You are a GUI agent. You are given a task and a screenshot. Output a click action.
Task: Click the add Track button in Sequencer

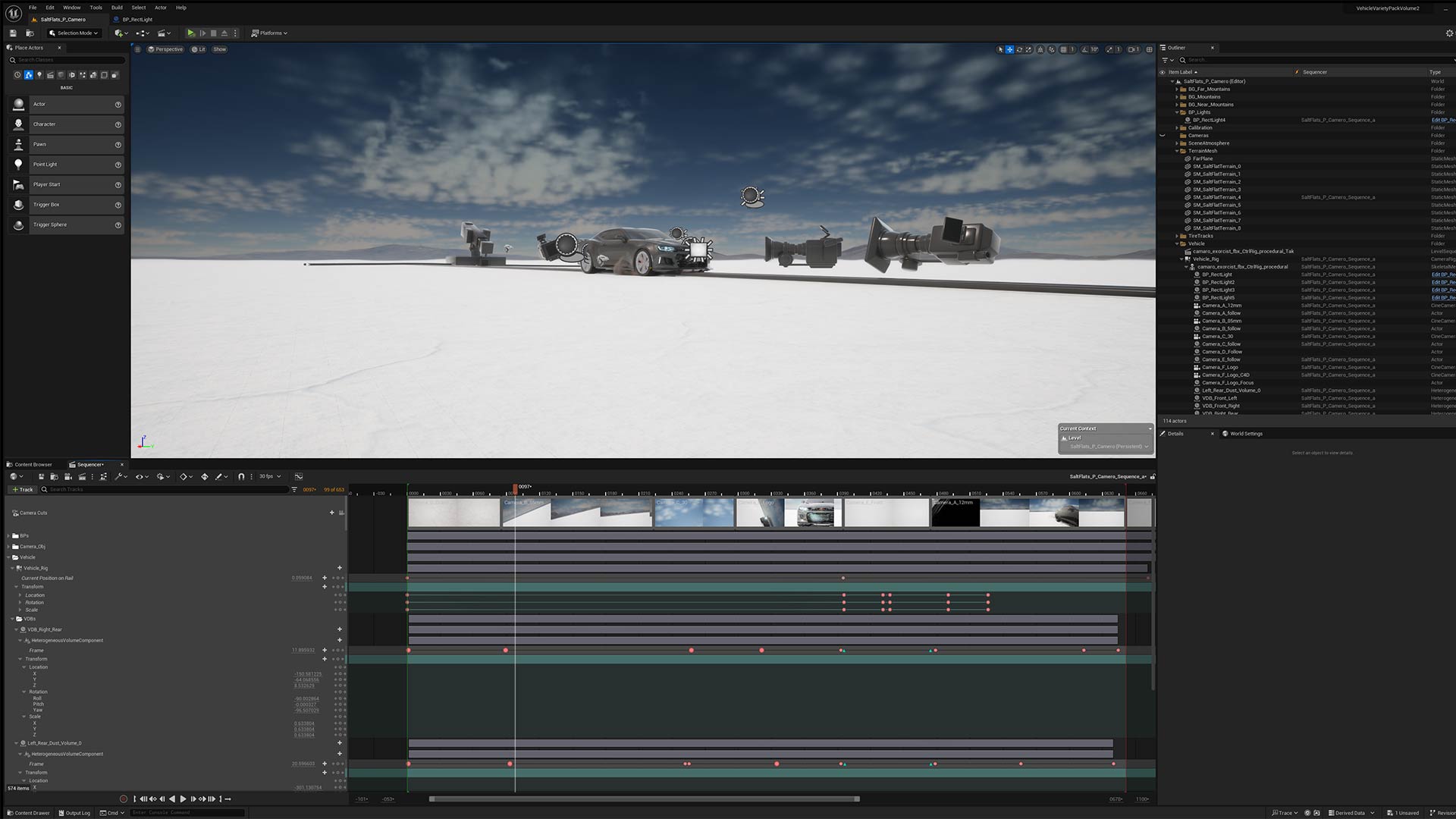pos(23,490)
